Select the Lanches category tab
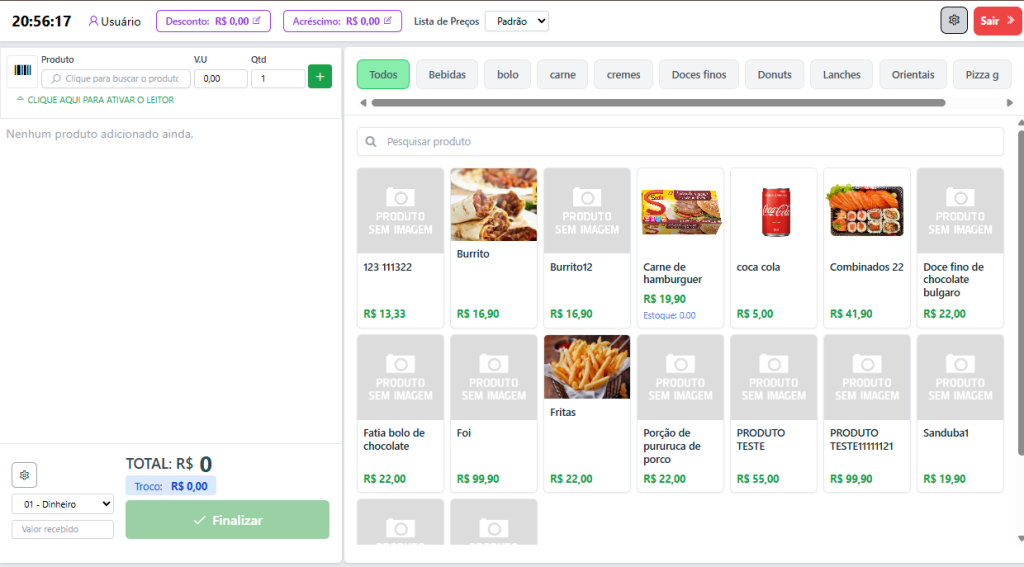Viewport: 1024px width, 567px height. click(842, 74)
